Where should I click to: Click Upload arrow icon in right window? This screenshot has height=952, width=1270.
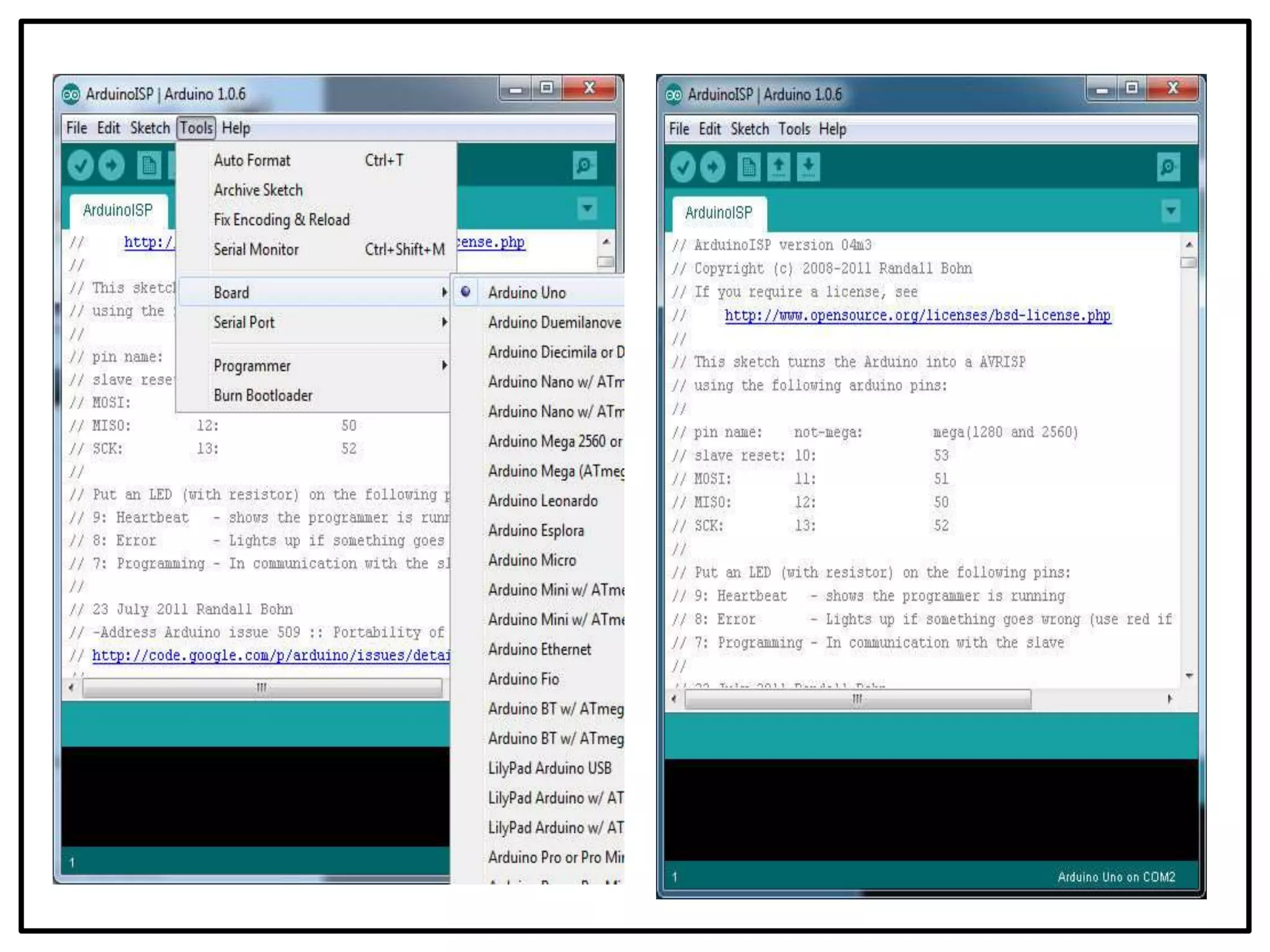713,167
